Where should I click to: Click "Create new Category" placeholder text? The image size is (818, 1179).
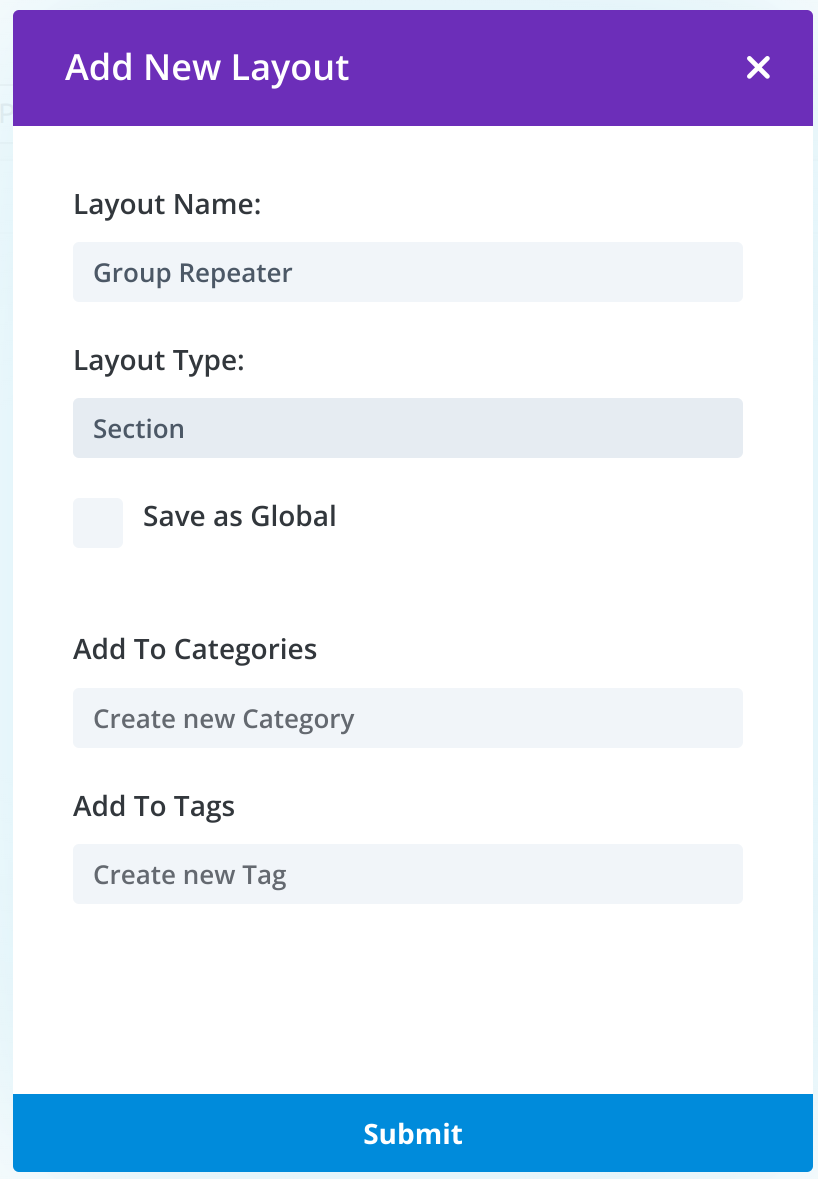pyautogui.click(x=223, y=719)
